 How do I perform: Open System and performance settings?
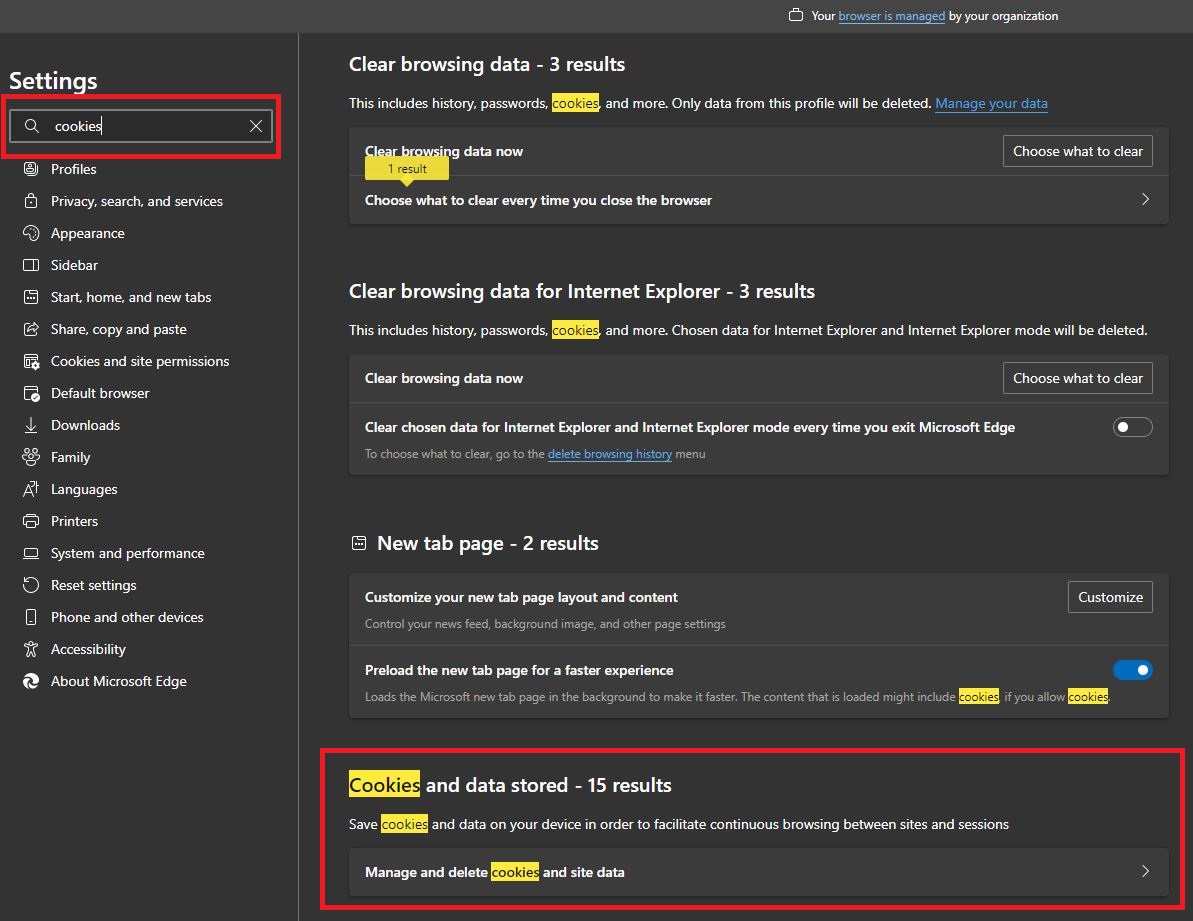[x=126, y=553]
